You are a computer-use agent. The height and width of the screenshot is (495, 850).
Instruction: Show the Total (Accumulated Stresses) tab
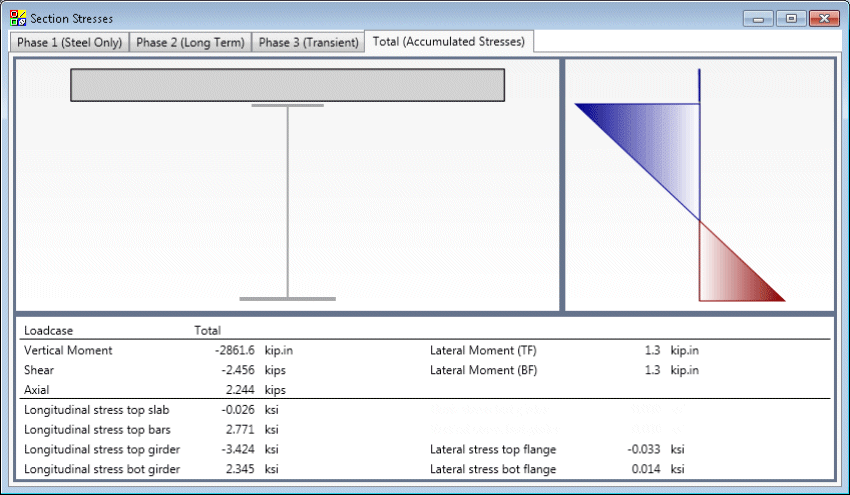449,41
